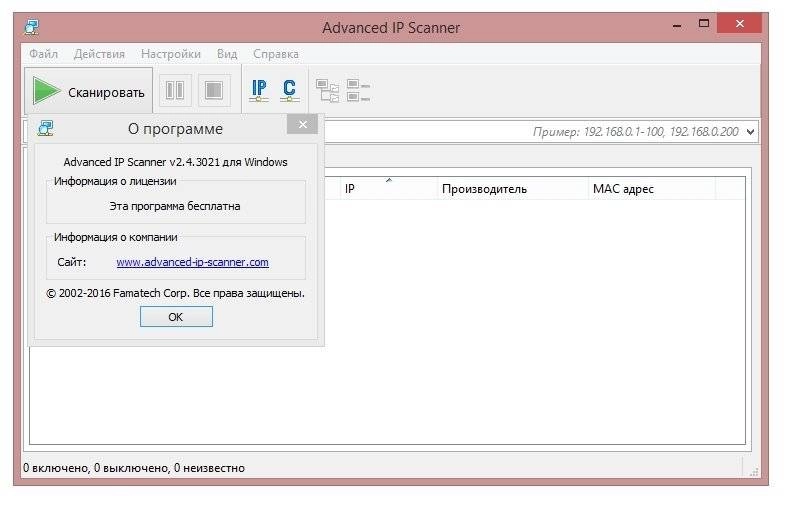The height and width of the screenshot is (505, 786).
Task: Click the expand all tree icon
Action: click(x=327, y=91)
